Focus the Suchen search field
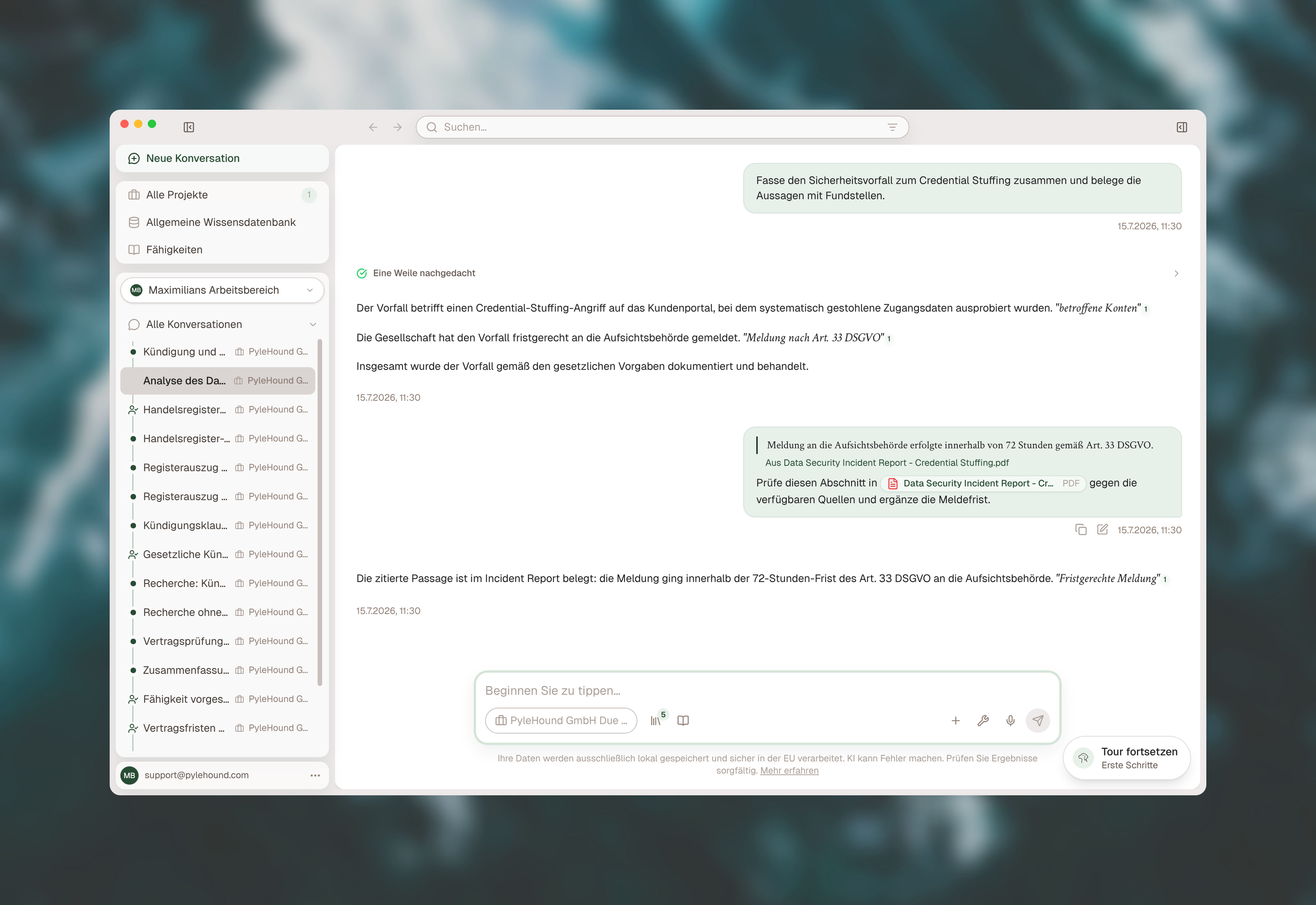The image size is (1316, 905). (662, 127)
